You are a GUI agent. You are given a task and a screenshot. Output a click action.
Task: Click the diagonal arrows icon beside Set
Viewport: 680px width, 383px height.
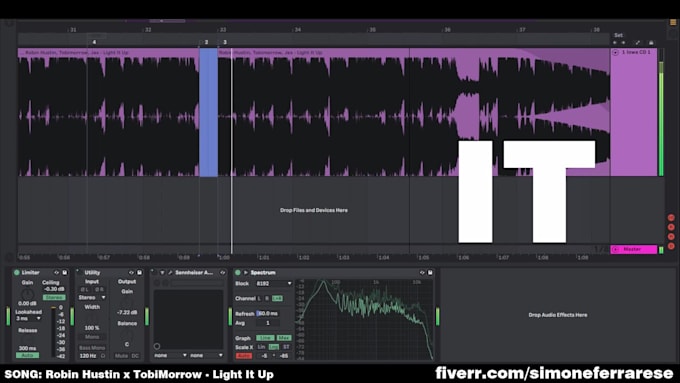pyautogui.click(x=638, y=43)
